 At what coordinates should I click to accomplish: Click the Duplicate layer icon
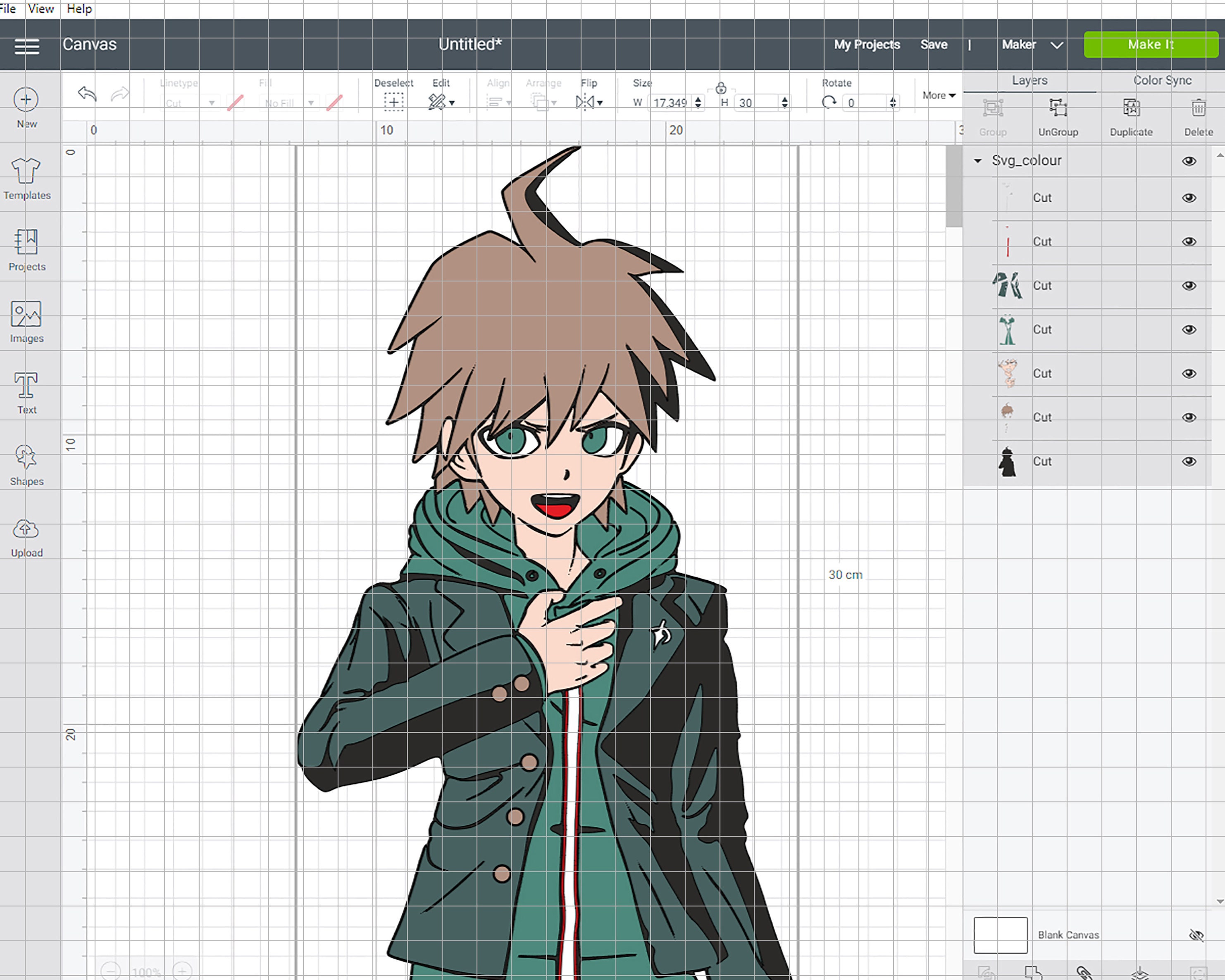(1131, 108)
